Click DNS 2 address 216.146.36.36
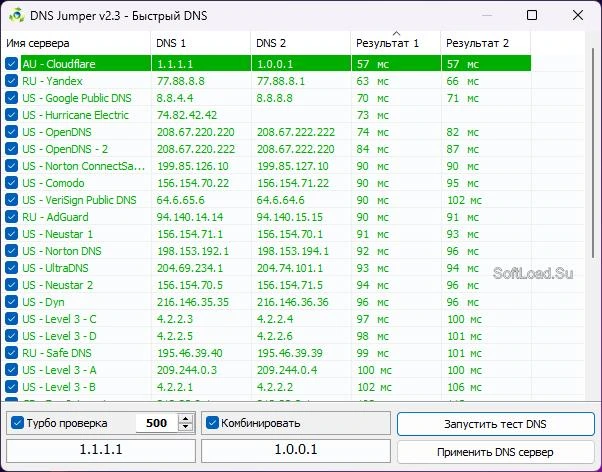This screenshot has width=602, height=472. pyautogui.click(x=293, y=302)
